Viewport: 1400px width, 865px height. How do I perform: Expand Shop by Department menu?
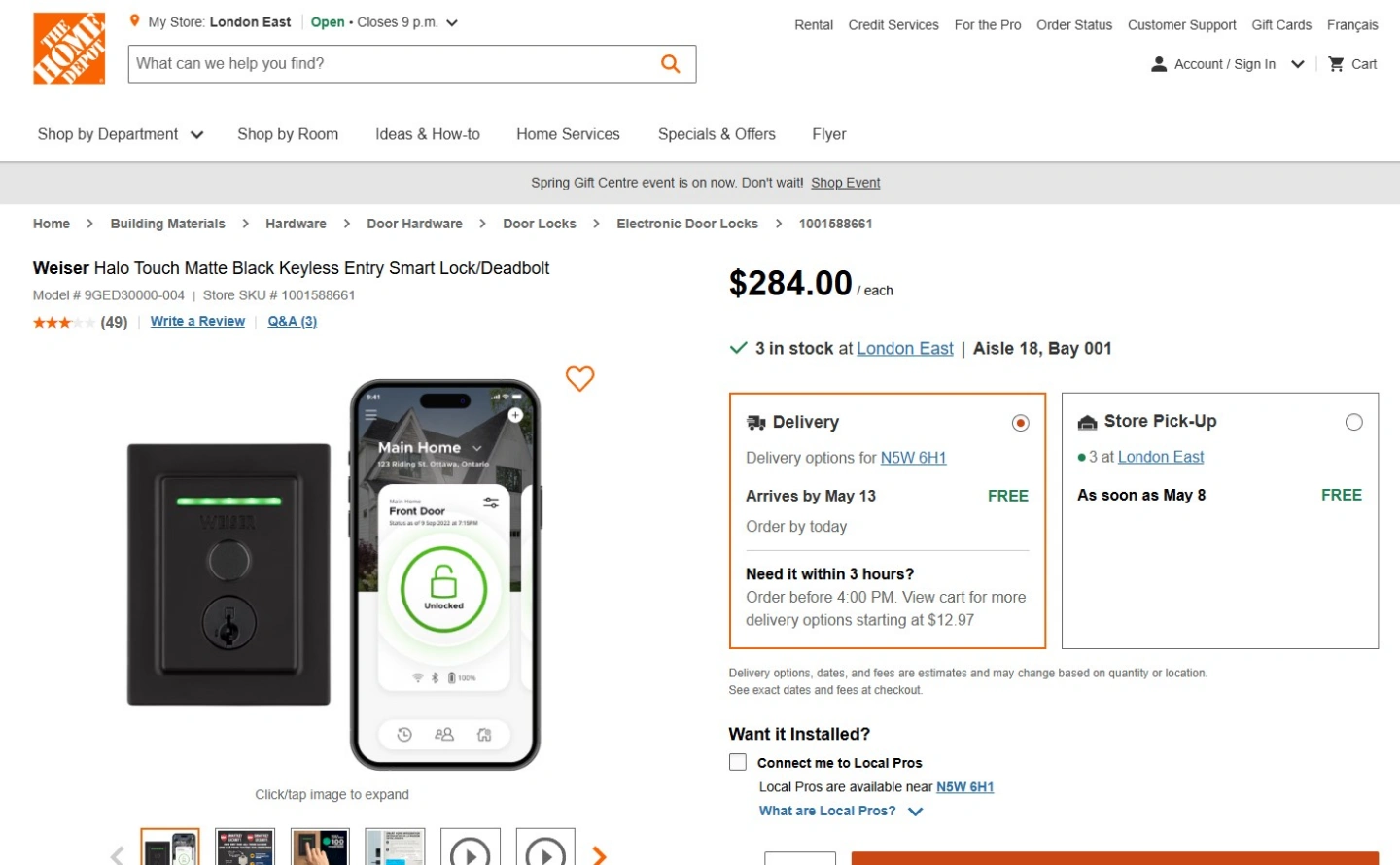121,134
